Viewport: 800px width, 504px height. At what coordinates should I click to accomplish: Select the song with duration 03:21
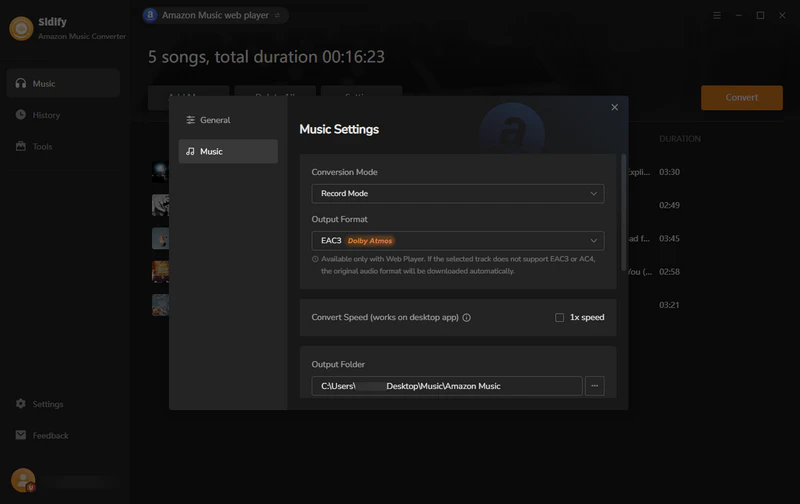point(669,305)
